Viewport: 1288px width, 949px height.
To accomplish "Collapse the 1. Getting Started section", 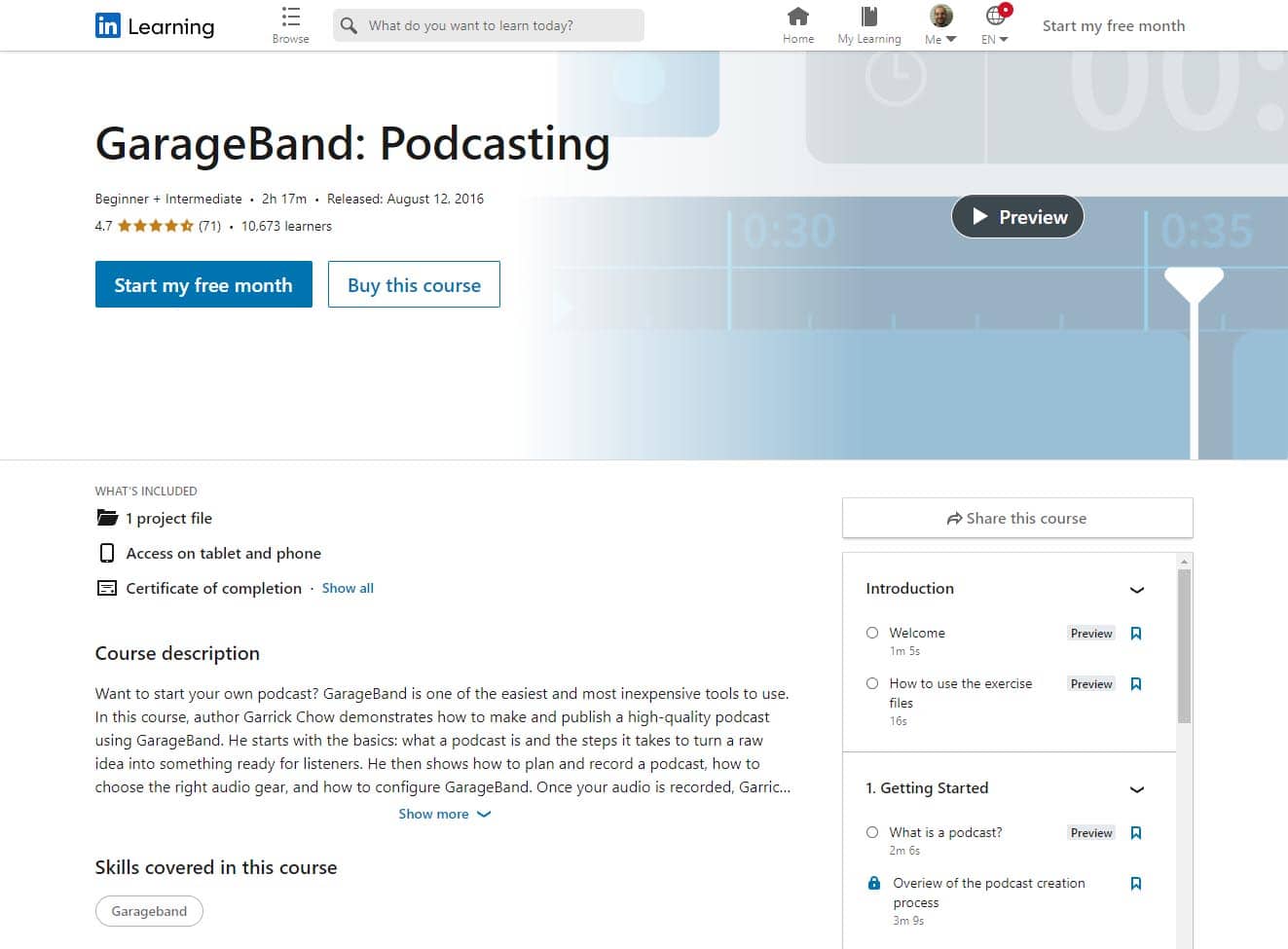I will [x=1136, y=789].
